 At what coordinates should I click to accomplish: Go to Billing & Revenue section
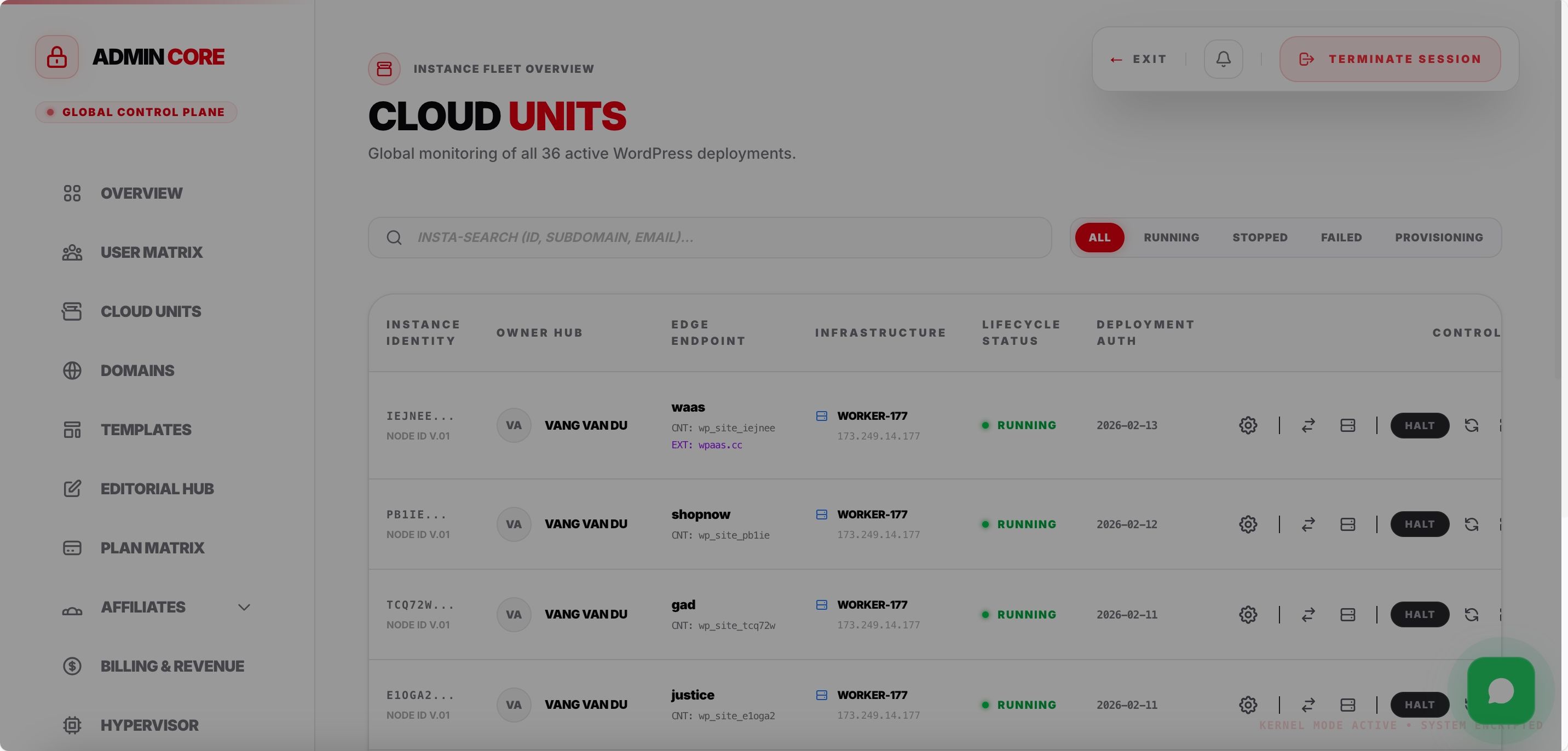pos(172,666)
